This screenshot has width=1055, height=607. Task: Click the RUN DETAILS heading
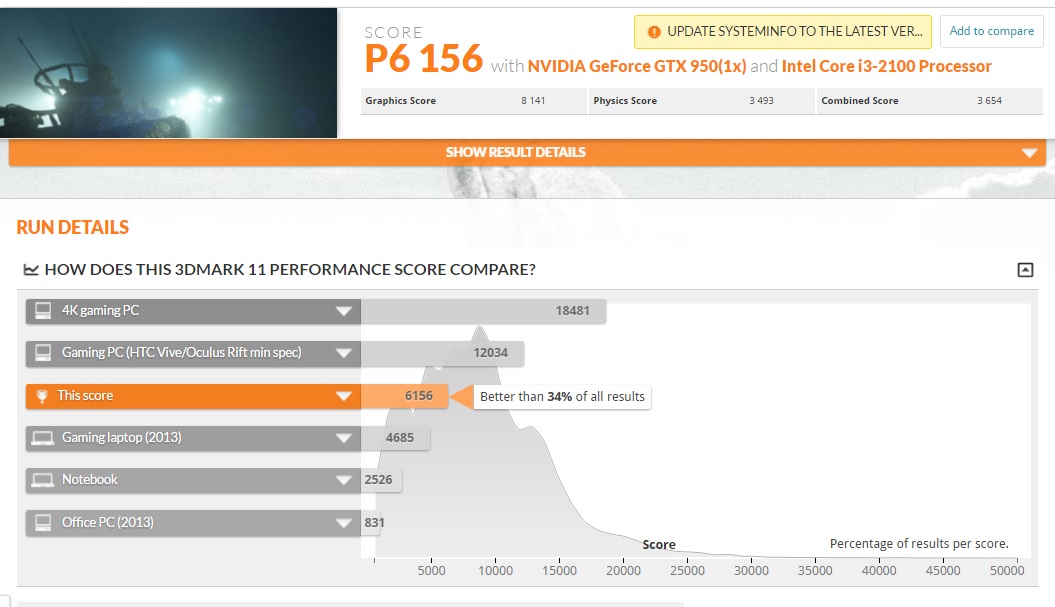73,227
